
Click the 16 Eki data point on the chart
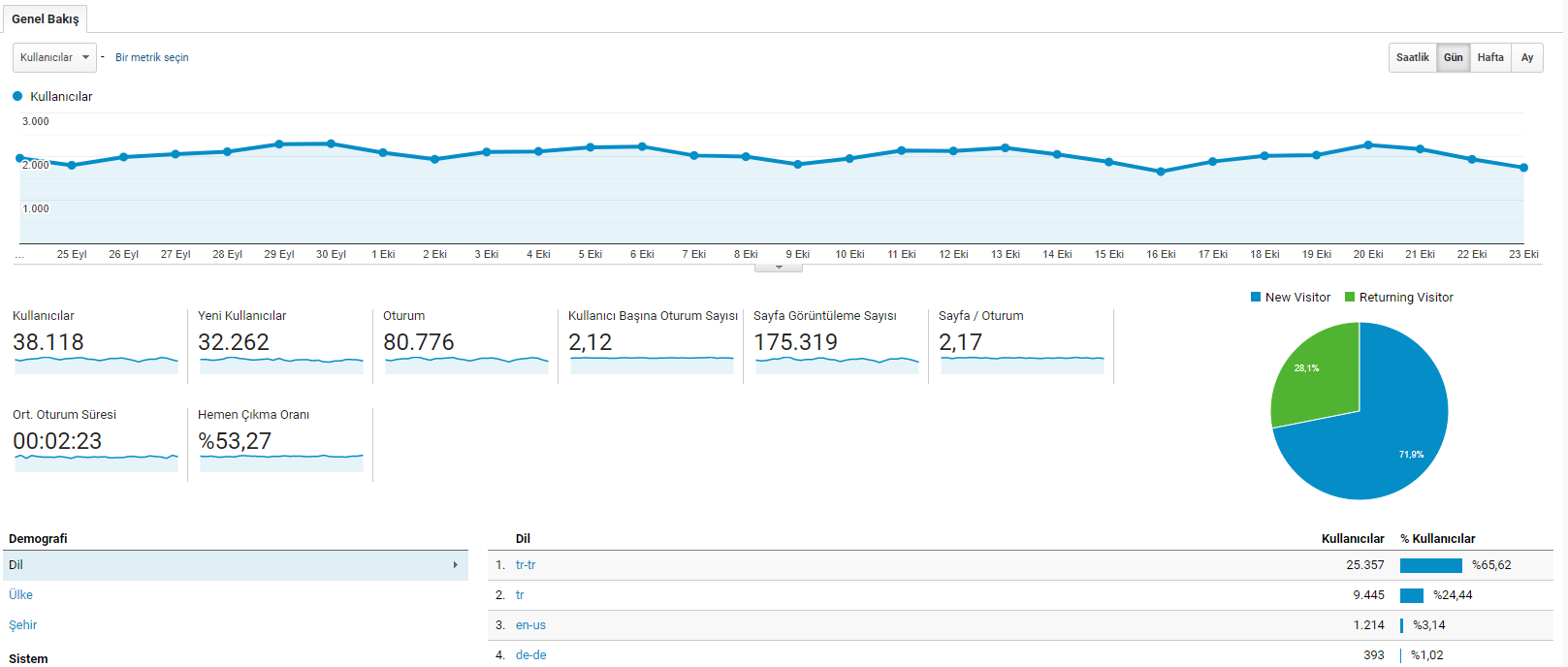[x=1161, y=172]
